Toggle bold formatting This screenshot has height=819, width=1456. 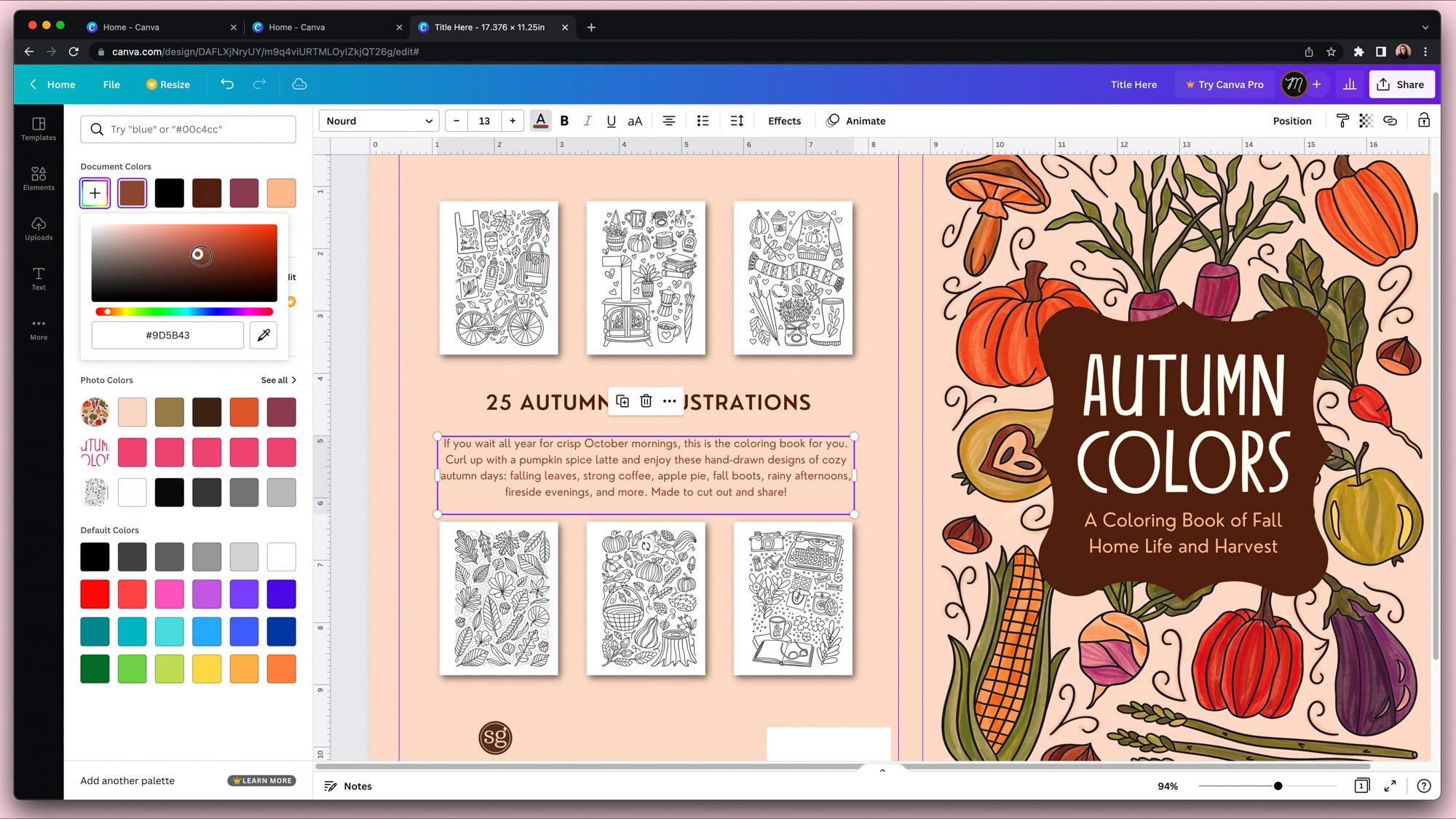point(564,121)
